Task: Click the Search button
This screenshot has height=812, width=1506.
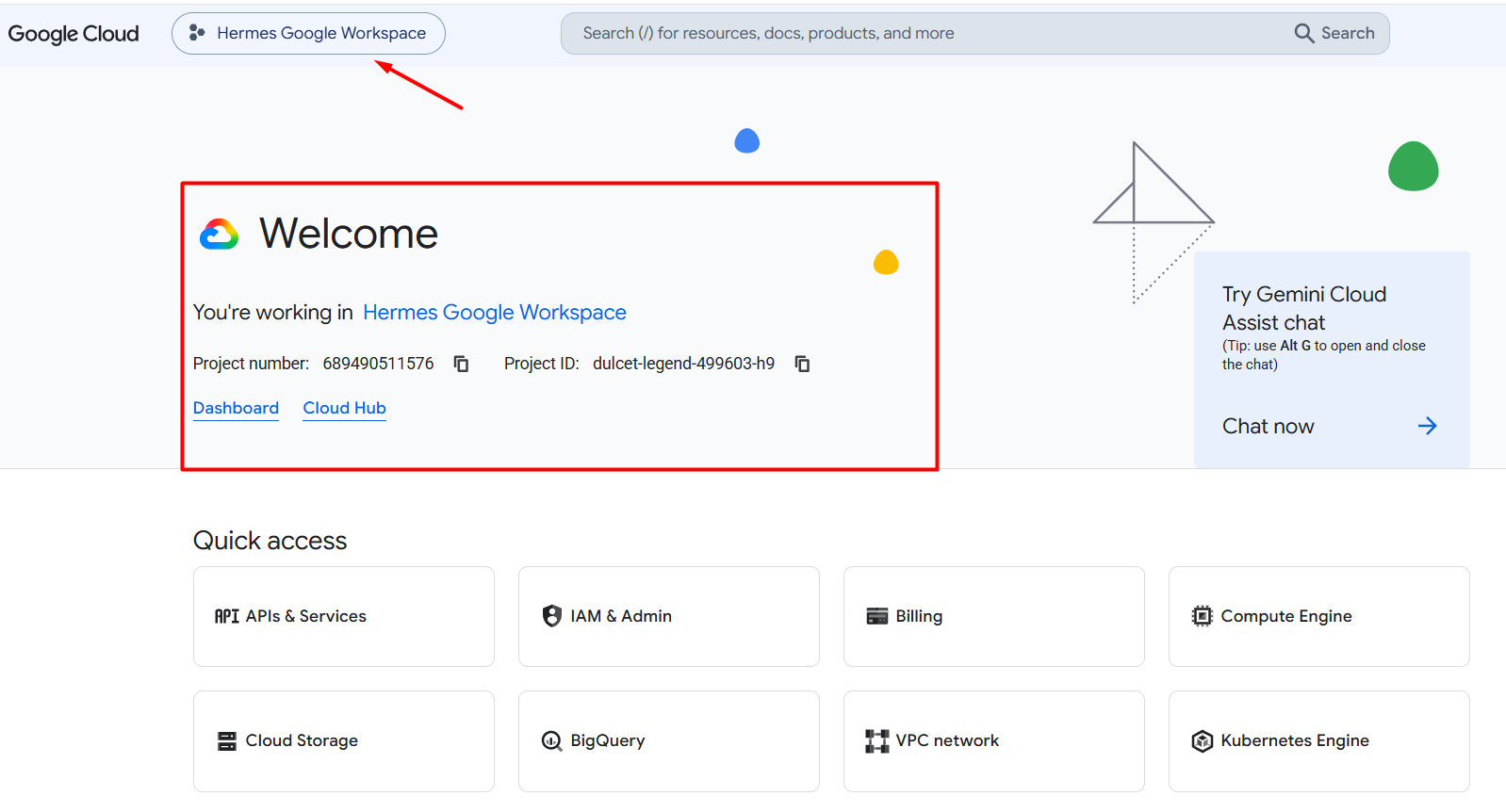Action: [x=1334, y=33]
